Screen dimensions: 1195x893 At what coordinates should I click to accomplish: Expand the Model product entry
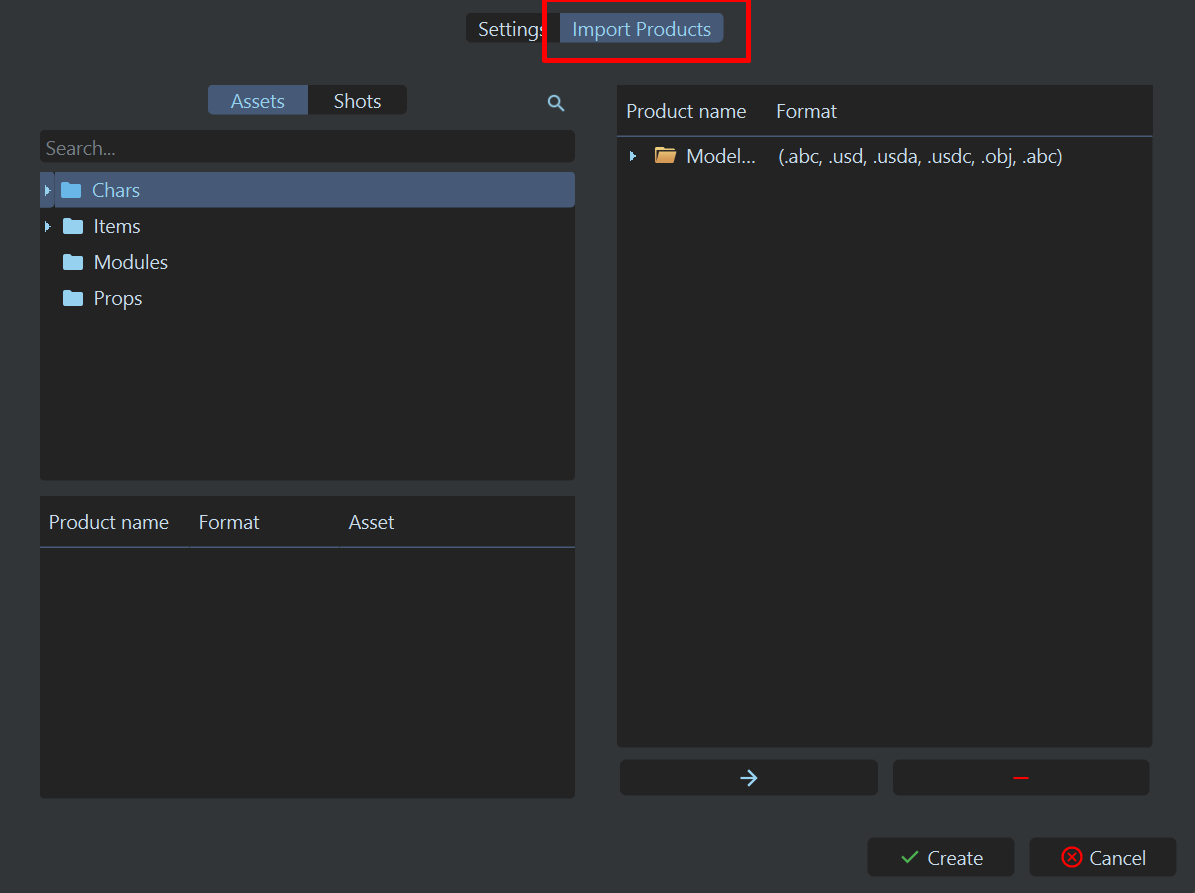click(x=633, y=156)
